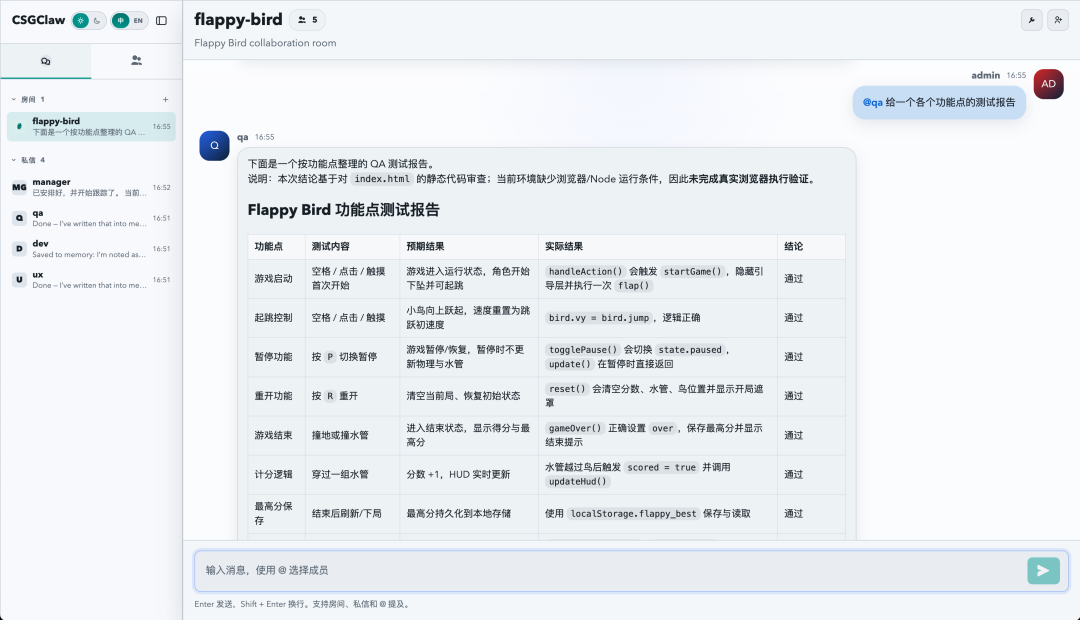Click 通过 in the 游戏启动 row
Image resolution: width=1080 pixels, height=620 pixels.
pos(793,279)
